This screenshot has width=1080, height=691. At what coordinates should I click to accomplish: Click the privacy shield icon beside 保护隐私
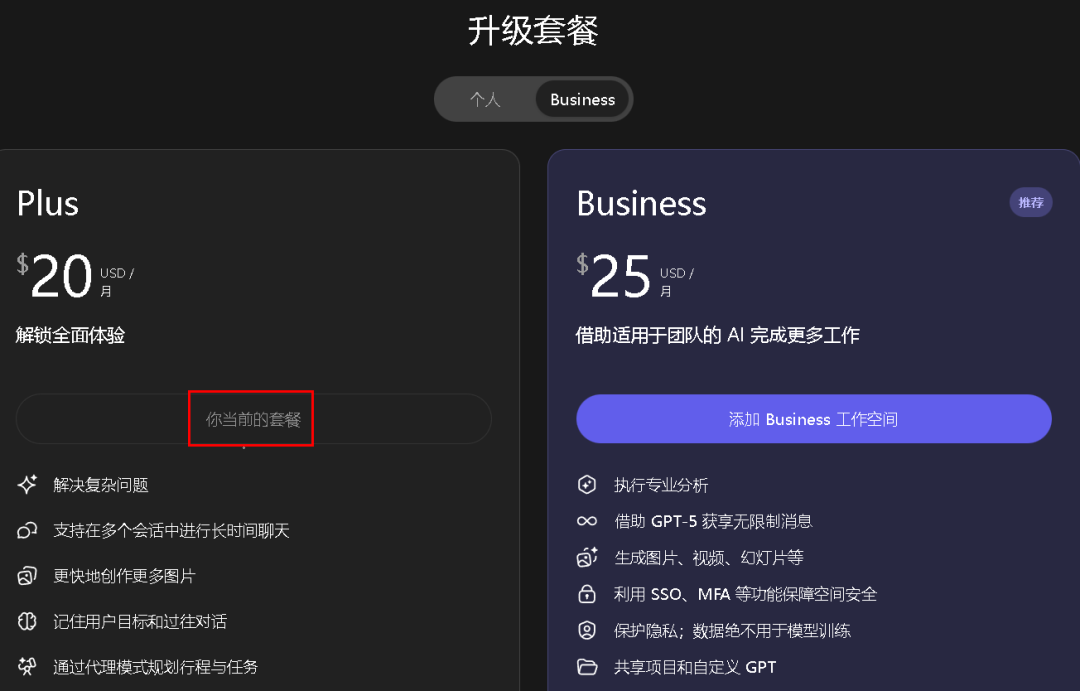(x=587, y=630)
